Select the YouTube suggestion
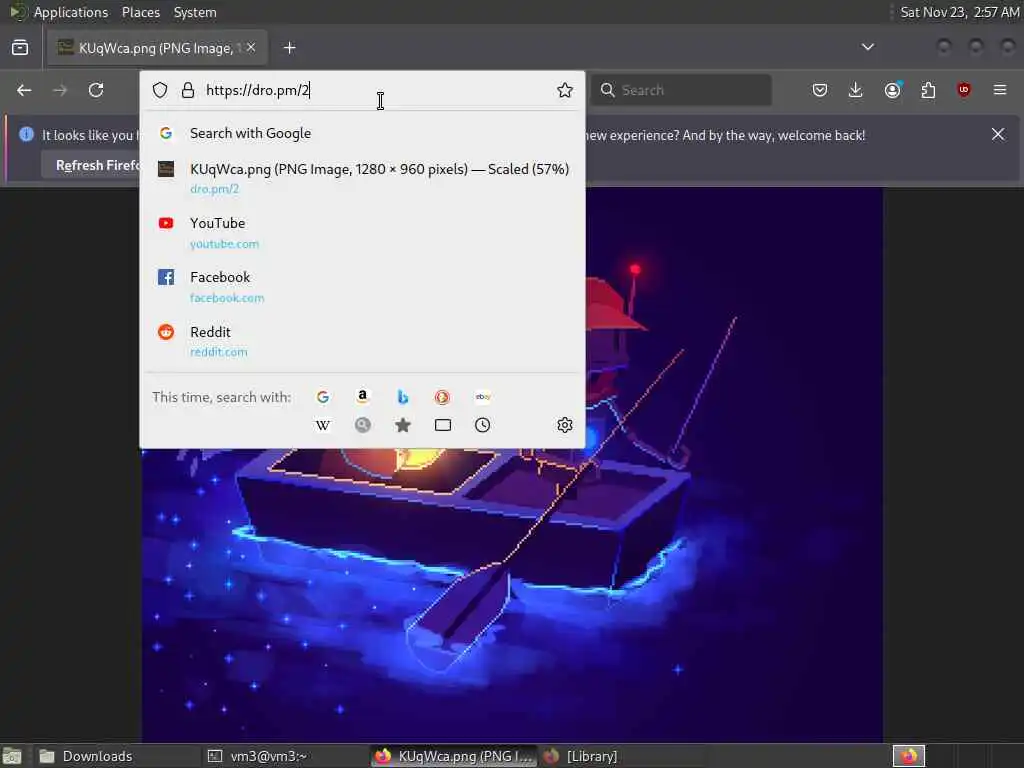Viewport: 1024px width, 768px height. tap(362, 232)
